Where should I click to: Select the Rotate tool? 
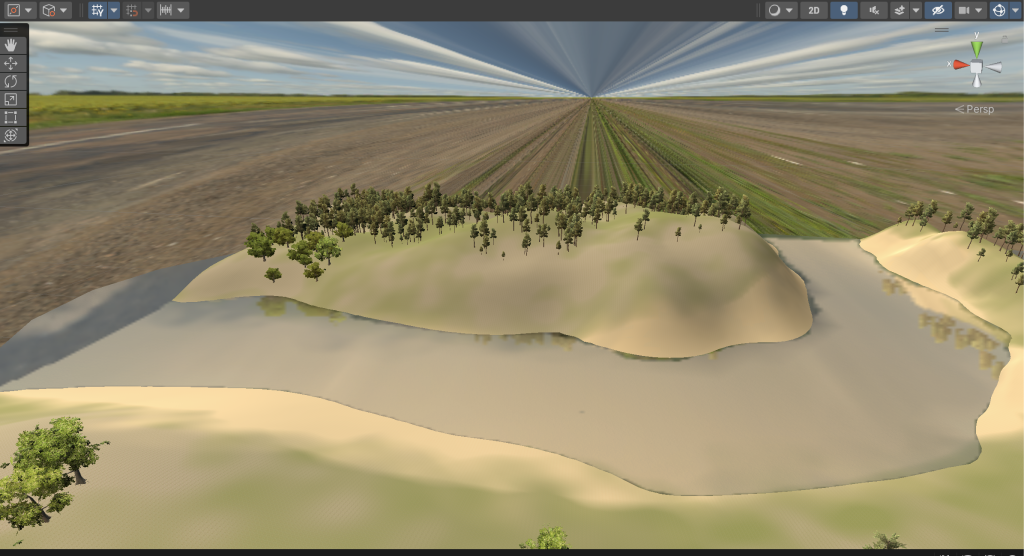pyautogui.click(x=11, y=81)
